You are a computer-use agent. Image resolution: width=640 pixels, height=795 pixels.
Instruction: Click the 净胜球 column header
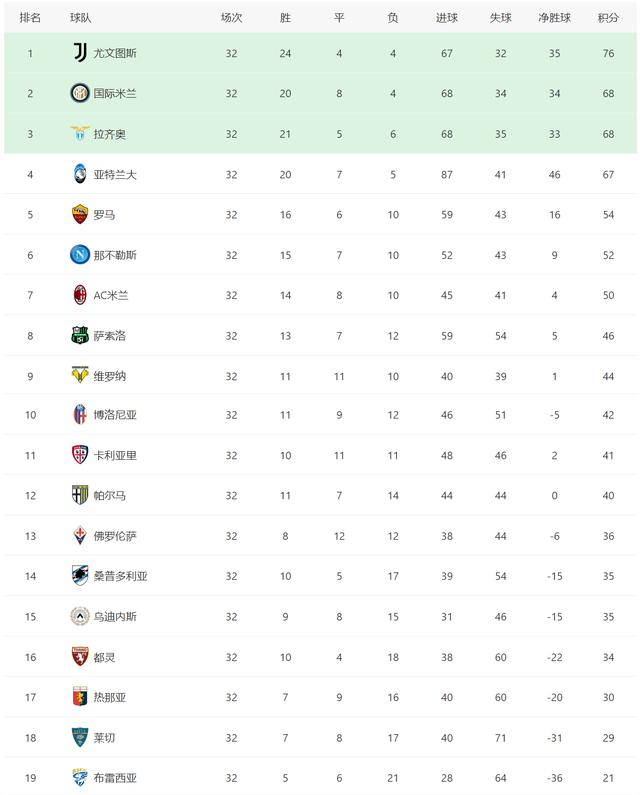point(553,17)
